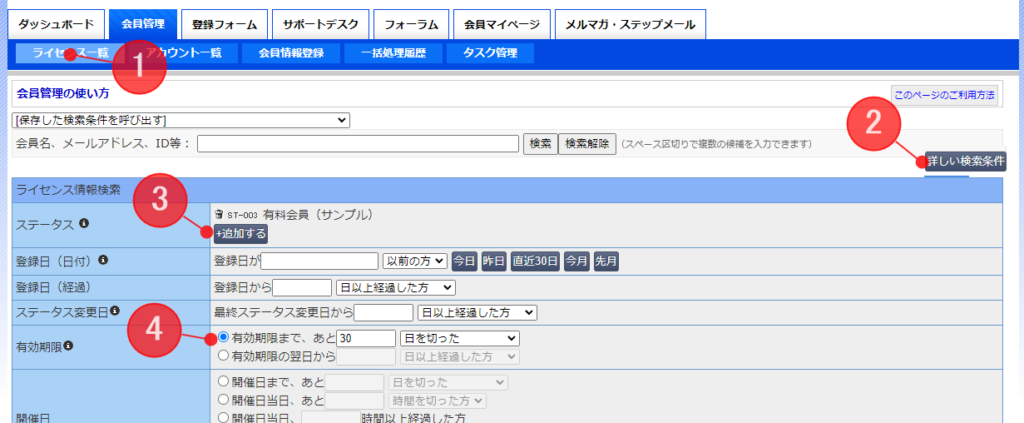Select radio 有効期限まで、あと
The width and height of the screenshot is (1024, 423).
pyautogui.click(x=223, y=338)
